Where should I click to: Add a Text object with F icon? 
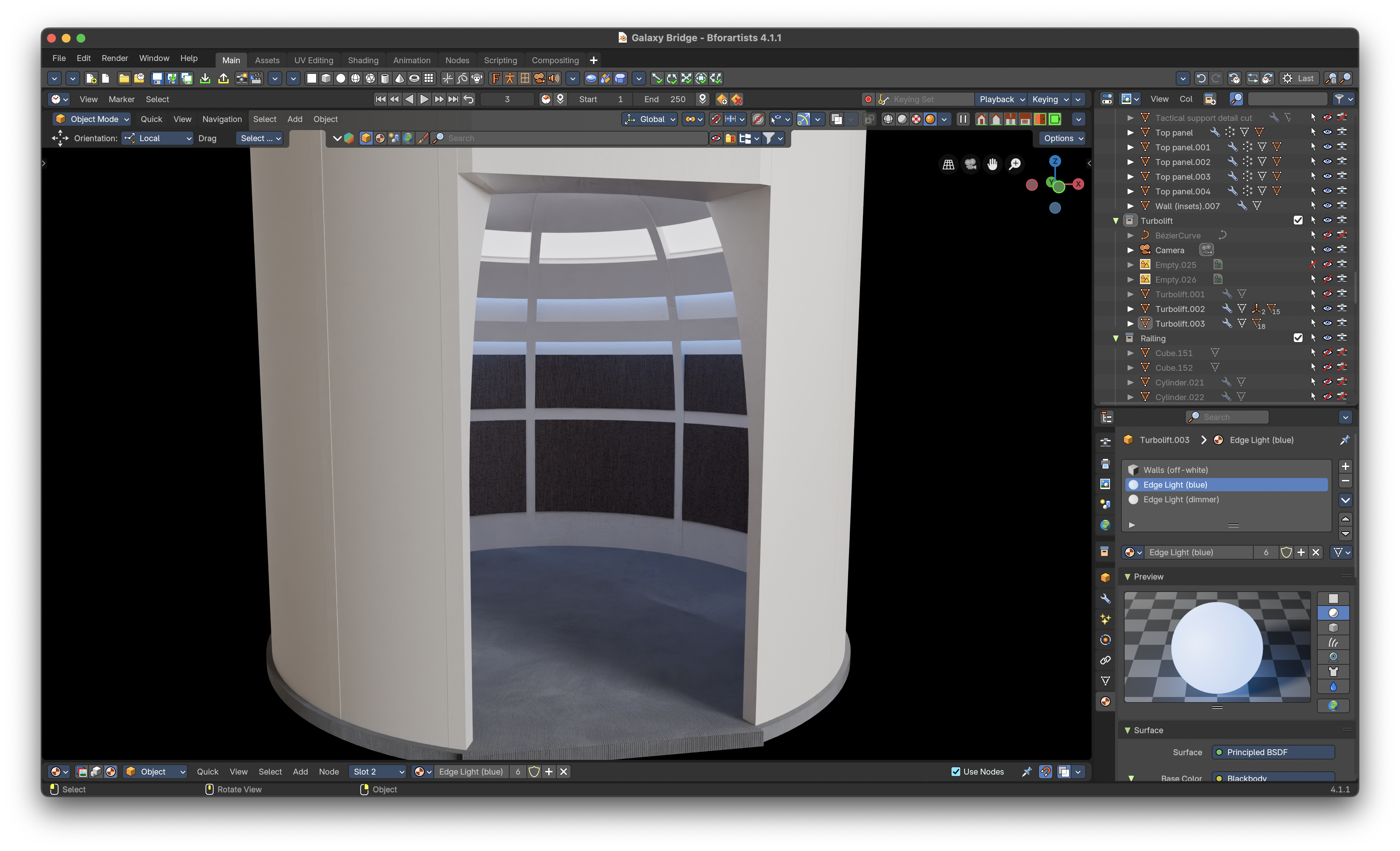point(496,78)
